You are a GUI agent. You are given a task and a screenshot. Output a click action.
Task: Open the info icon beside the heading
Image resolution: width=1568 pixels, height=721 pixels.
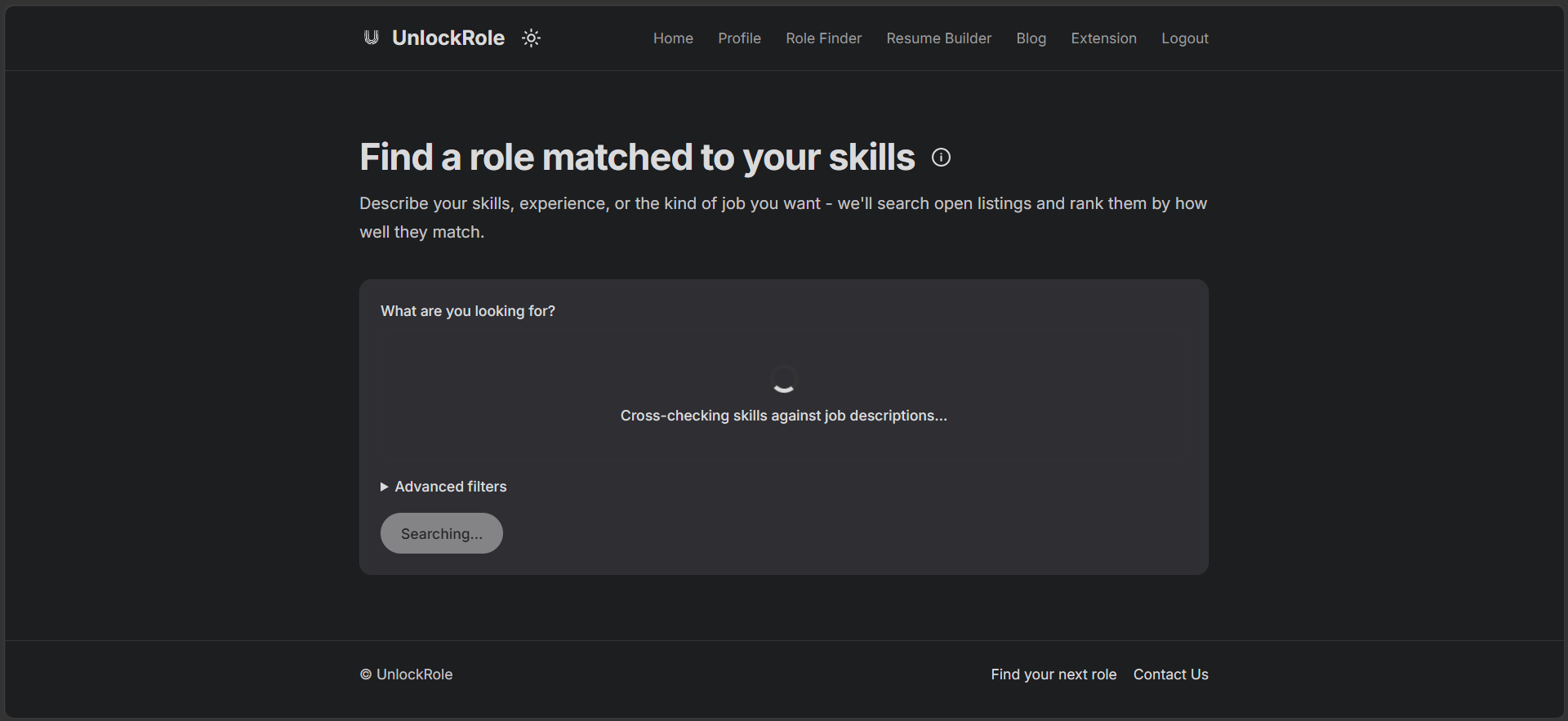click(941, 158)
